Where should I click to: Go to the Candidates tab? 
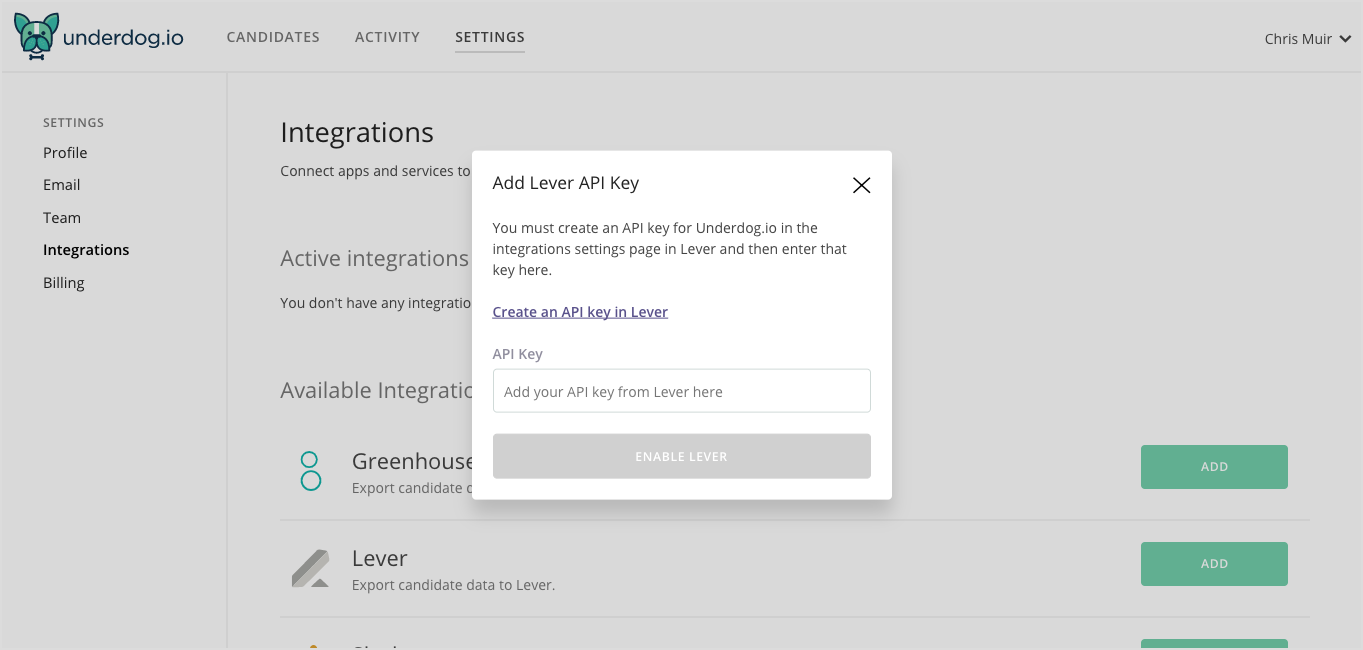[x=273, y=37]
